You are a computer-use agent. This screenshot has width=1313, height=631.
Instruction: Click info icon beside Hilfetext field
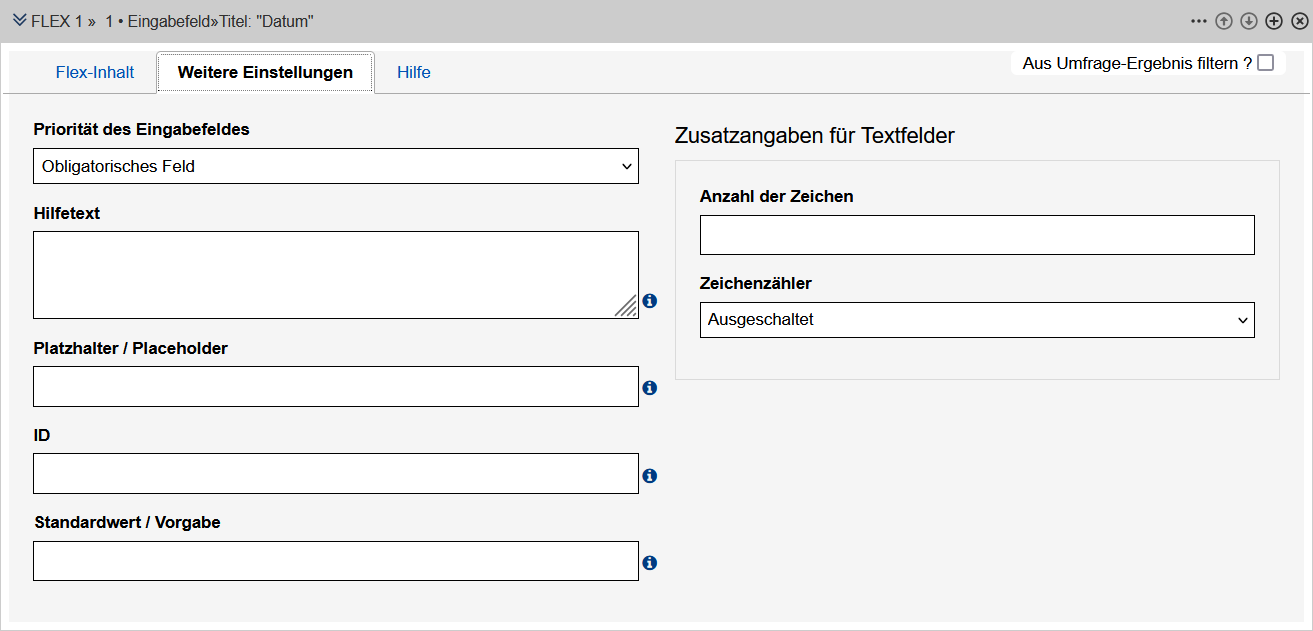coord(650,300)
